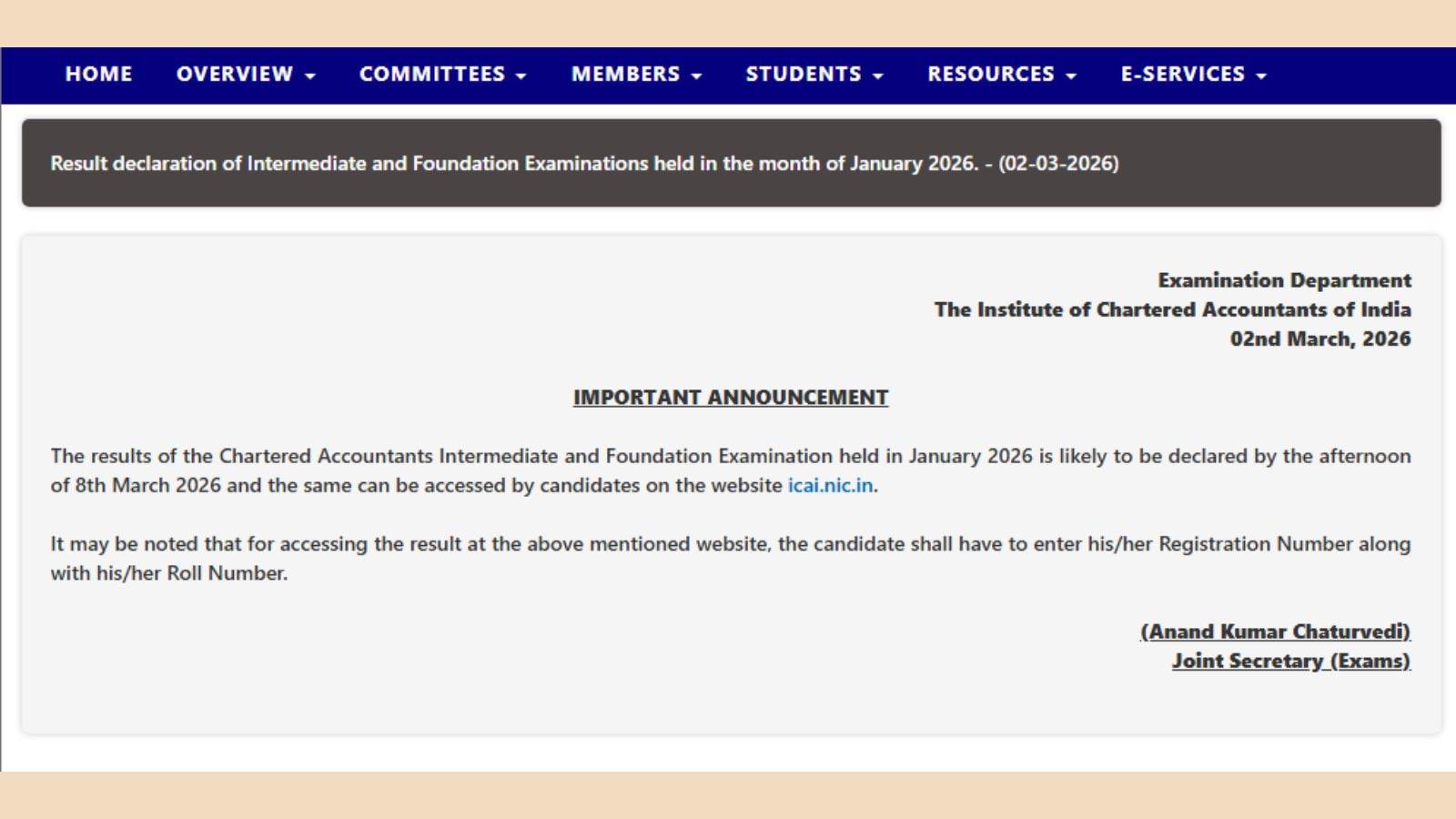
Task: Follow the icai.nic.in website link
Action: 830,487
